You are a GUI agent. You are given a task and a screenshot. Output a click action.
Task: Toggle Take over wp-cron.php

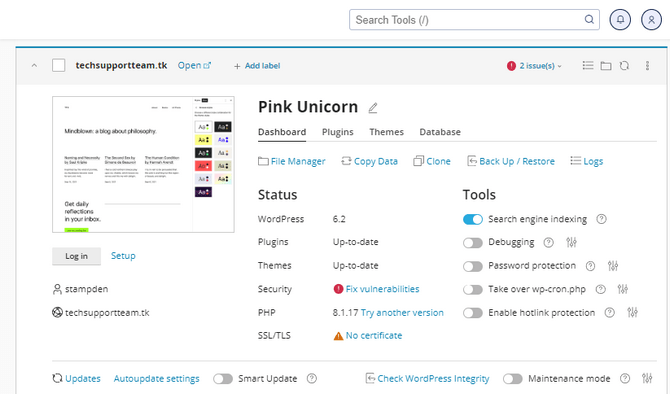coord(473,289)
